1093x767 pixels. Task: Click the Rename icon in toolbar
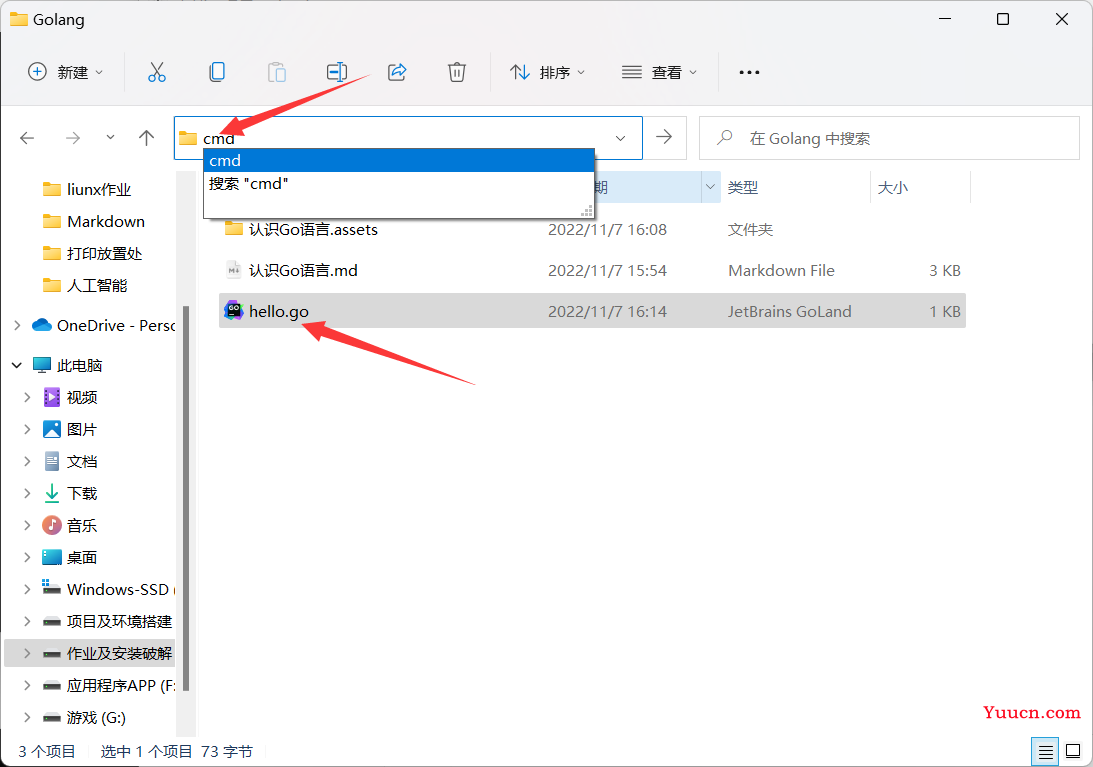point(337,72)
